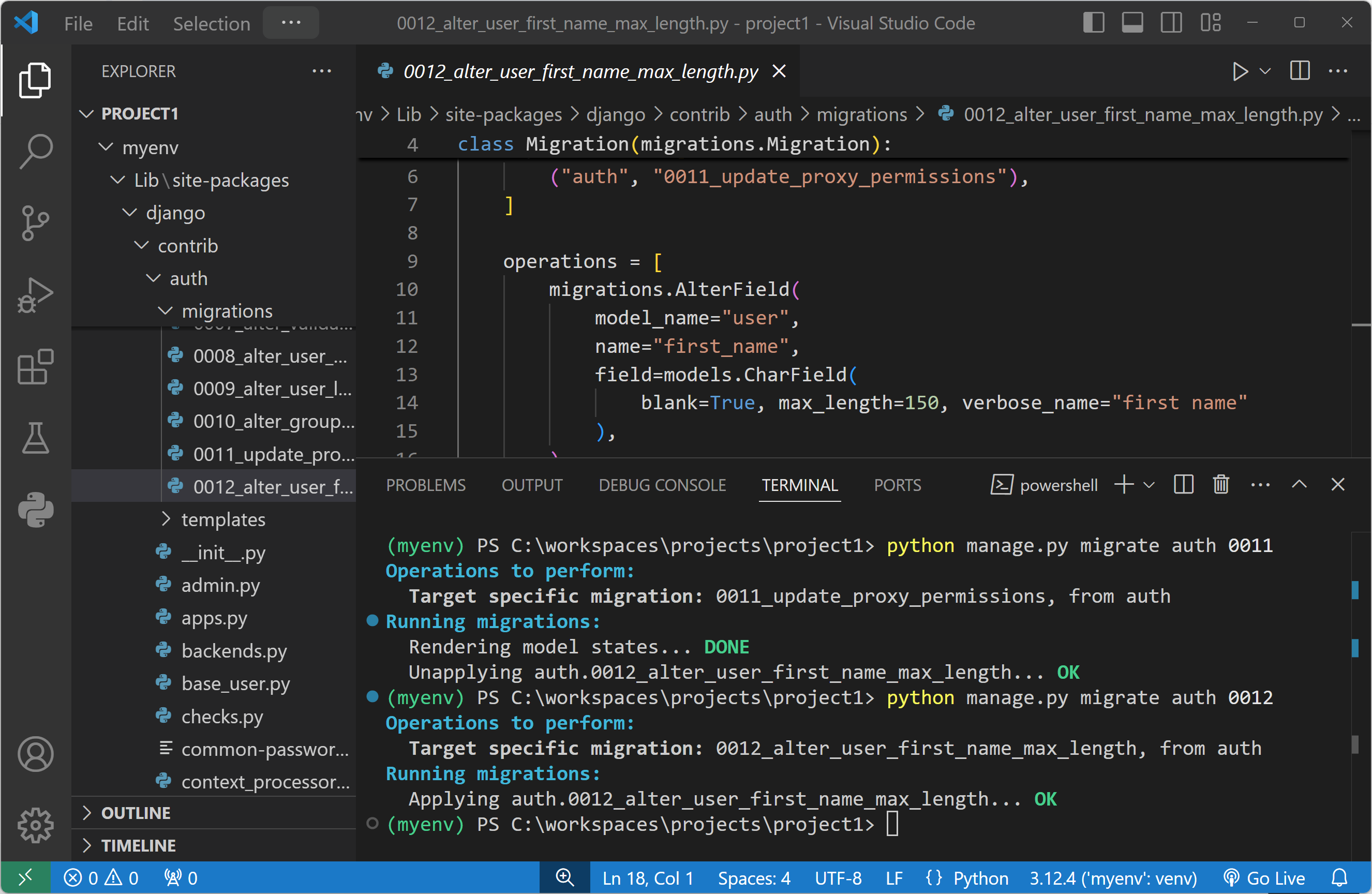Open Run and Debug view
This screenshot has width=1372, height=894.
(36, 295)
